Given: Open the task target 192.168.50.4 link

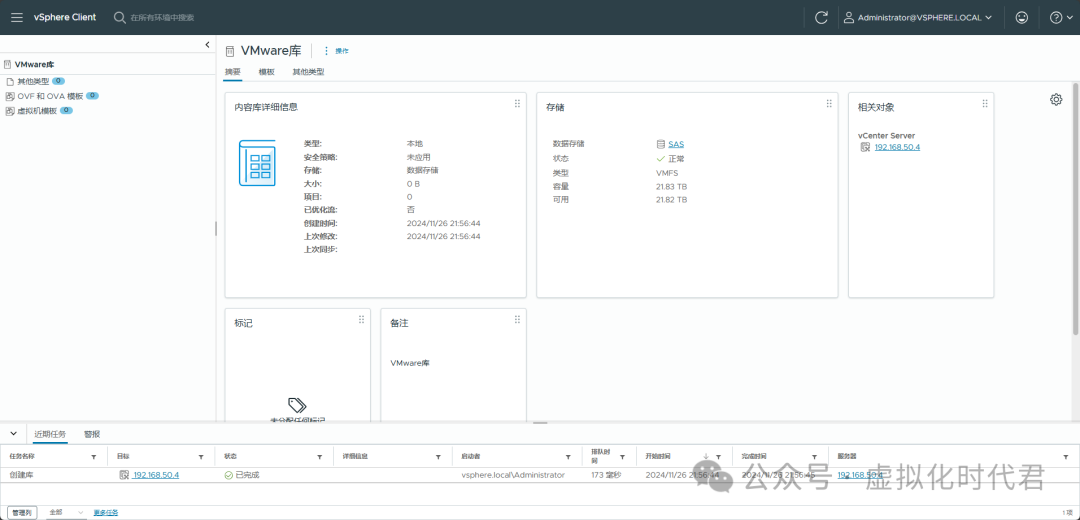Looking at the screenshot, I should pos(156,475).
